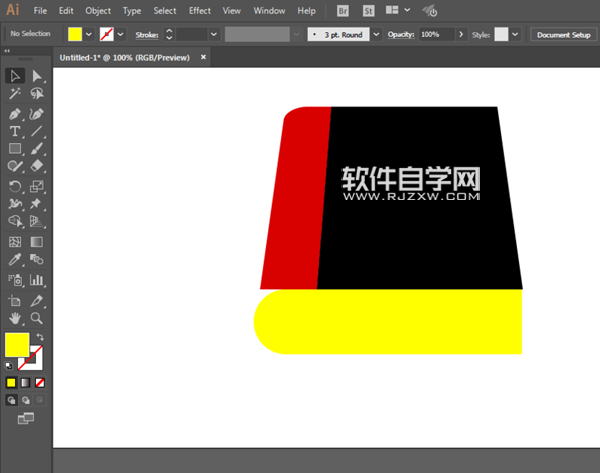This screenshot has height=473, width=600.
Task: Click the GPU performance rocket icon
Action: [430, 11]
